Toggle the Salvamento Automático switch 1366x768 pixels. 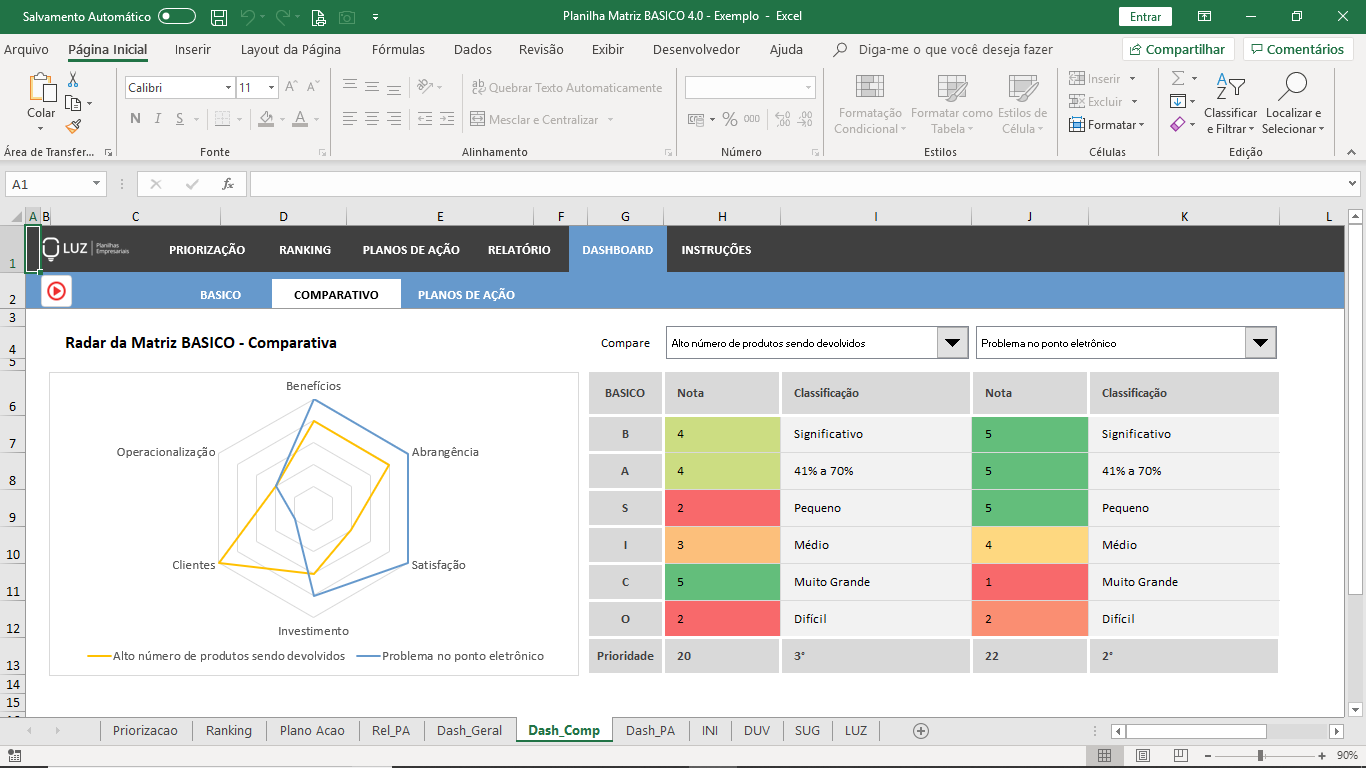(x=177, y=17)
